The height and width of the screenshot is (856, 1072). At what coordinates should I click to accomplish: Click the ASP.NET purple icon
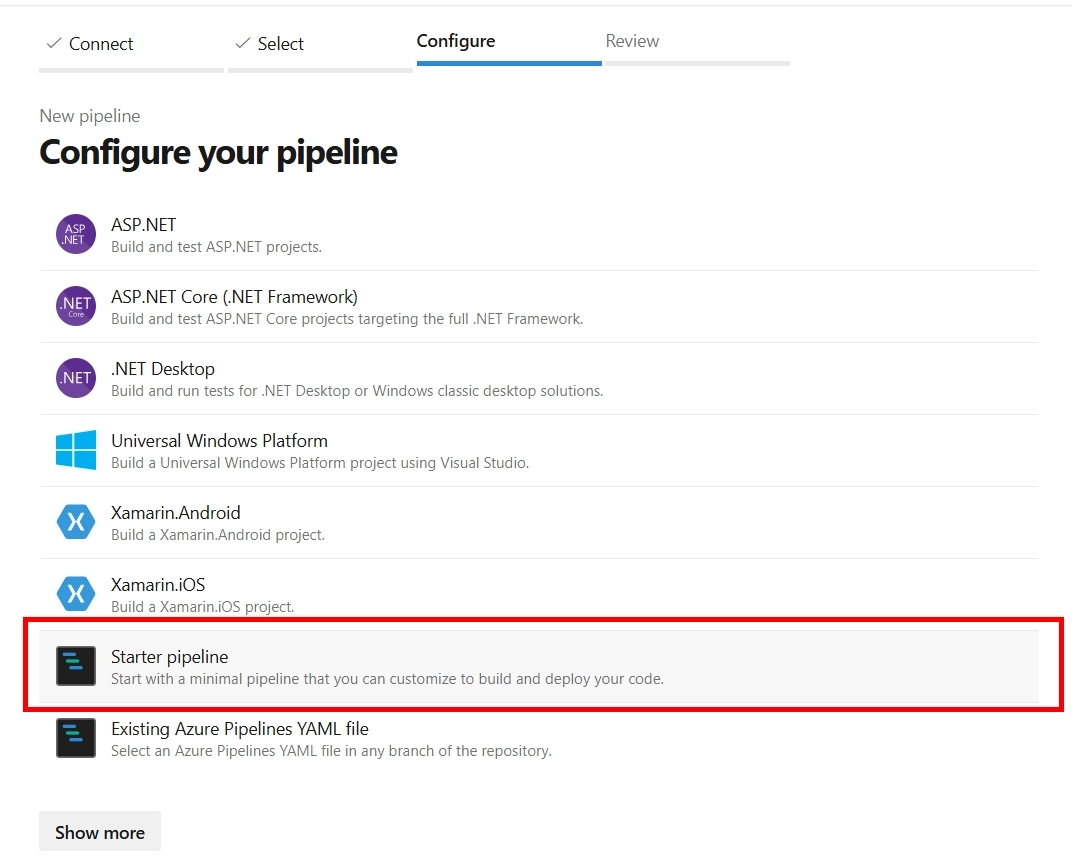click(76, 234)
